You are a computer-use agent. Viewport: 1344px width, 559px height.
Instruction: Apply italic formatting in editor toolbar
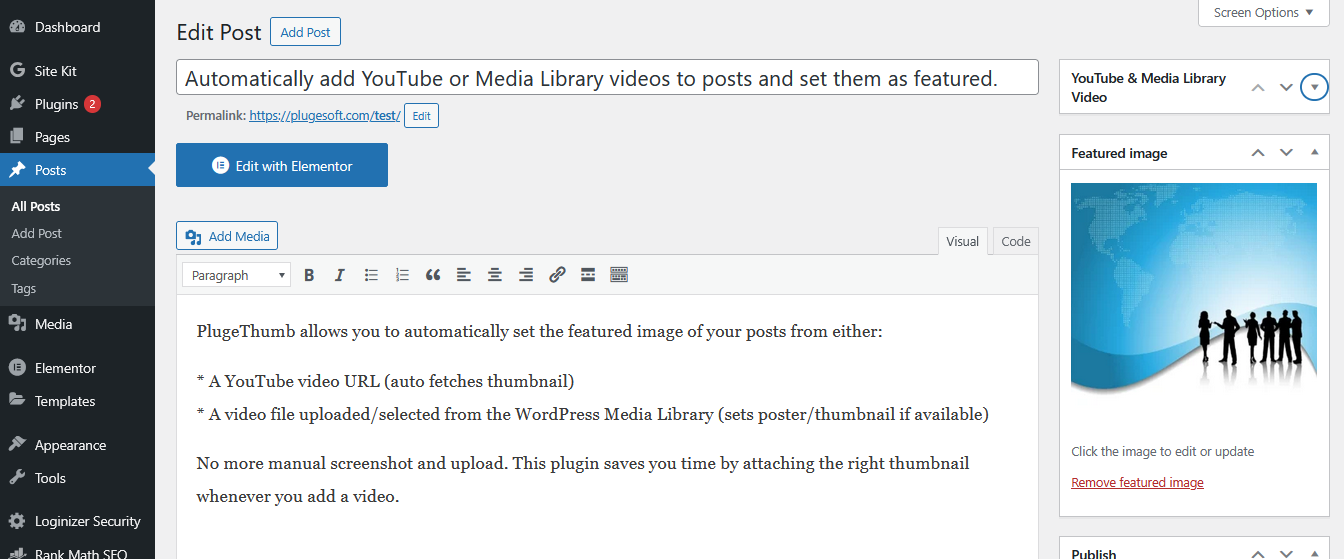tap(340, 275)
